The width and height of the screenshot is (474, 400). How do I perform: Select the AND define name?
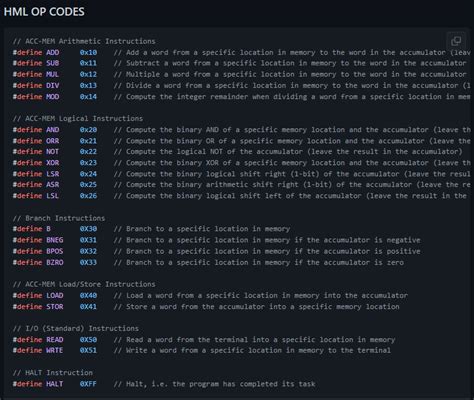pyautogui.click(x=53, y=130)
